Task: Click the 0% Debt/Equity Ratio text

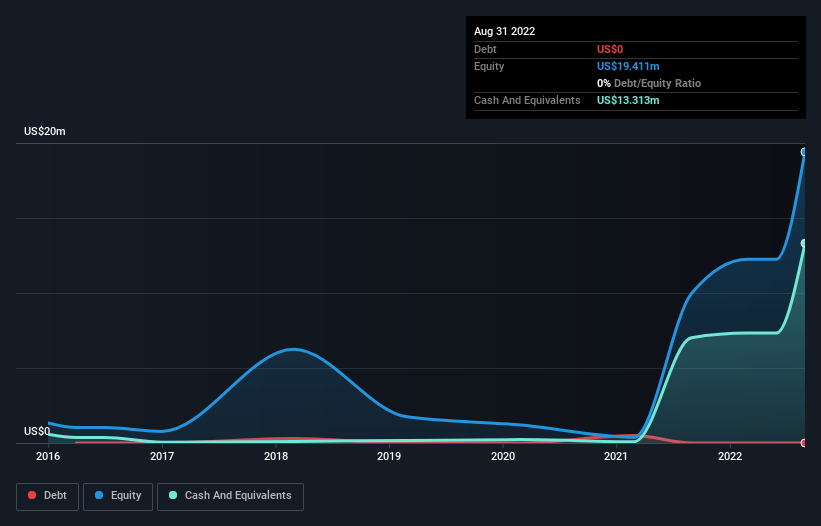Action: tap(649, 83)
